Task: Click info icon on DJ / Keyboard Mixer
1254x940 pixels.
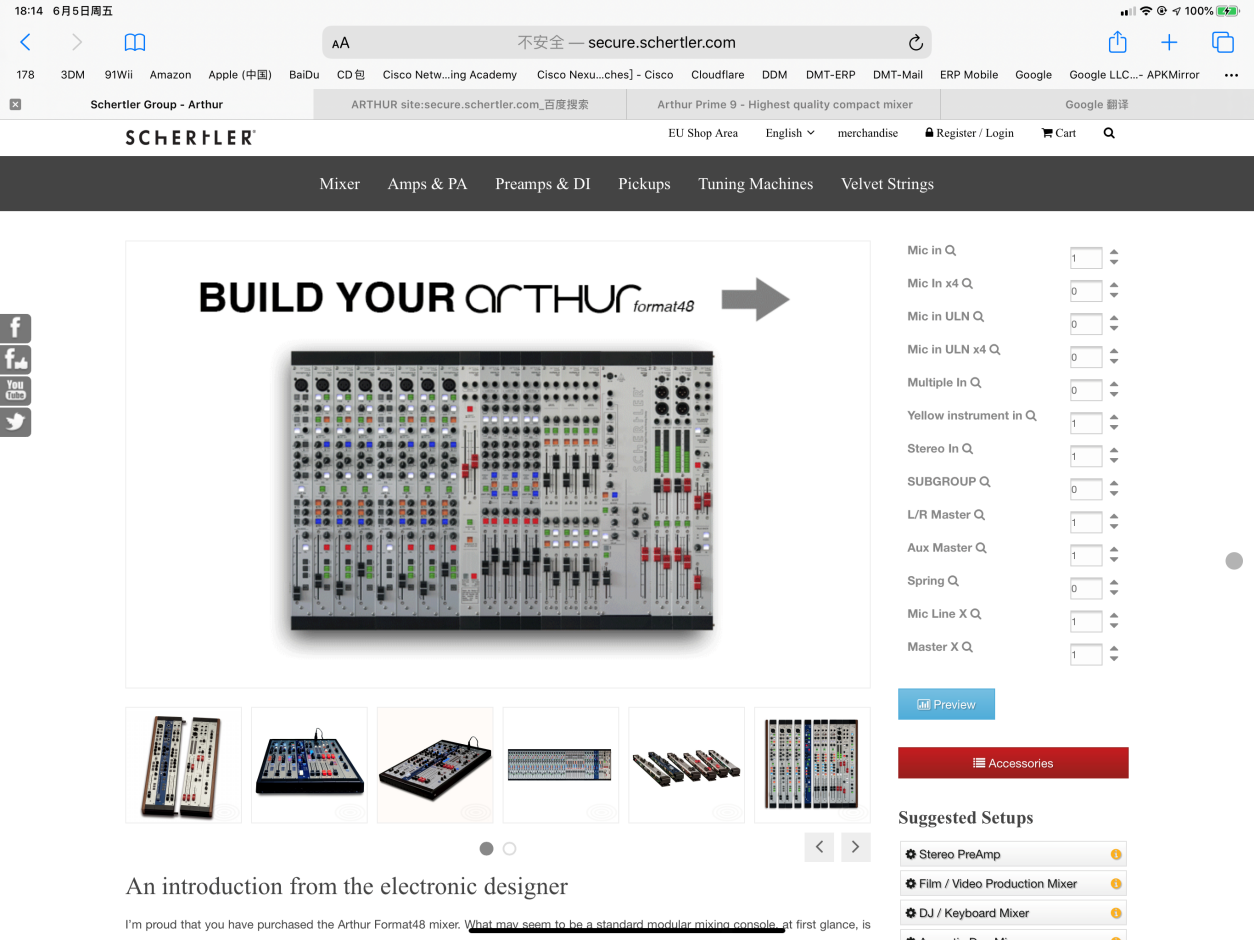Action: pyautogui.click(x=1116, y=913)
